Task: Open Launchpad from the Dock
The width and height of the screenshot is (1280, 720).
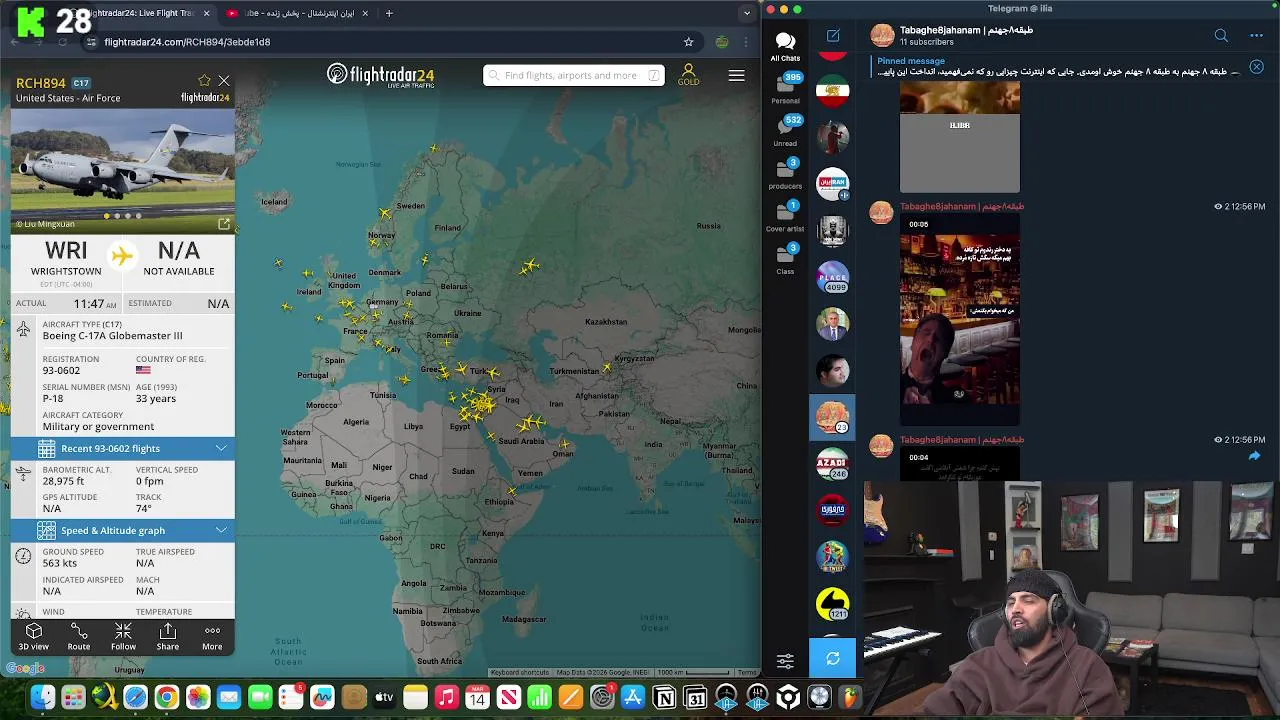Action: (x=73, y=698)
